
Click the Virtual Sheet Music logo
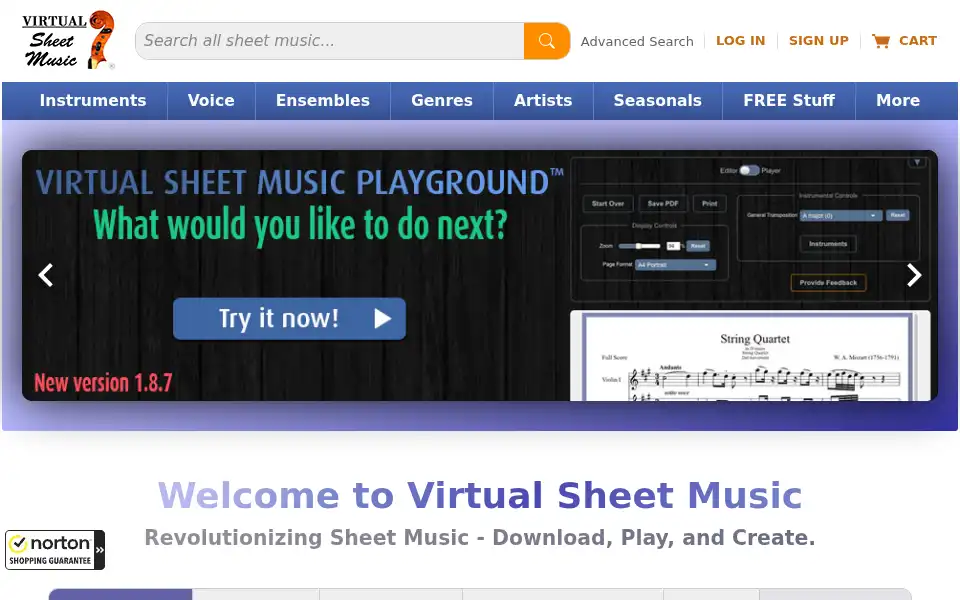[x=69, y=40]
